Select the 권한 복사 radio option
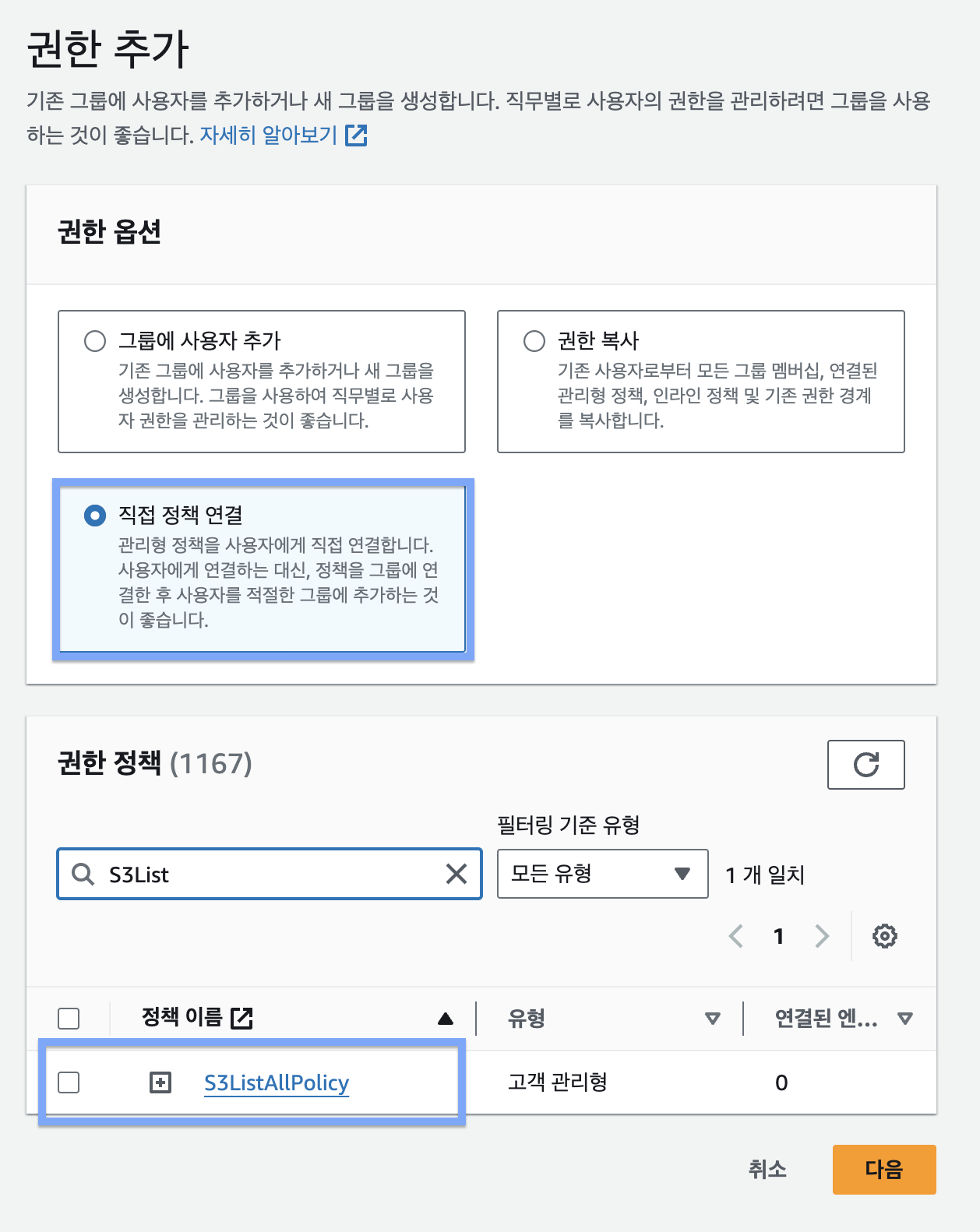 pyautogui.click(x=534, y=341)
